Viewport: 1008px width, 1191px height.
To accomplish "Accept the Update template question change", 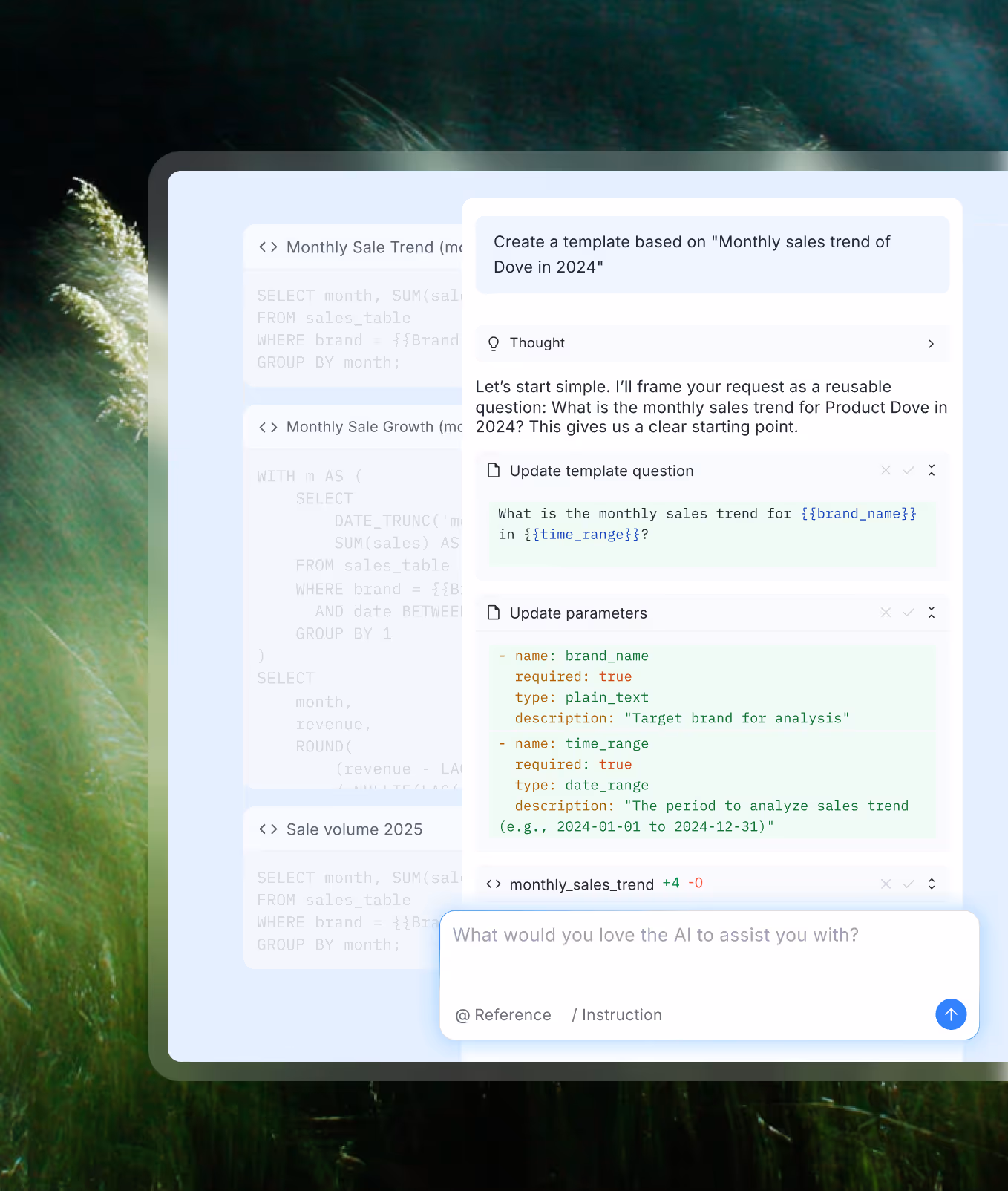I will 909,470.
